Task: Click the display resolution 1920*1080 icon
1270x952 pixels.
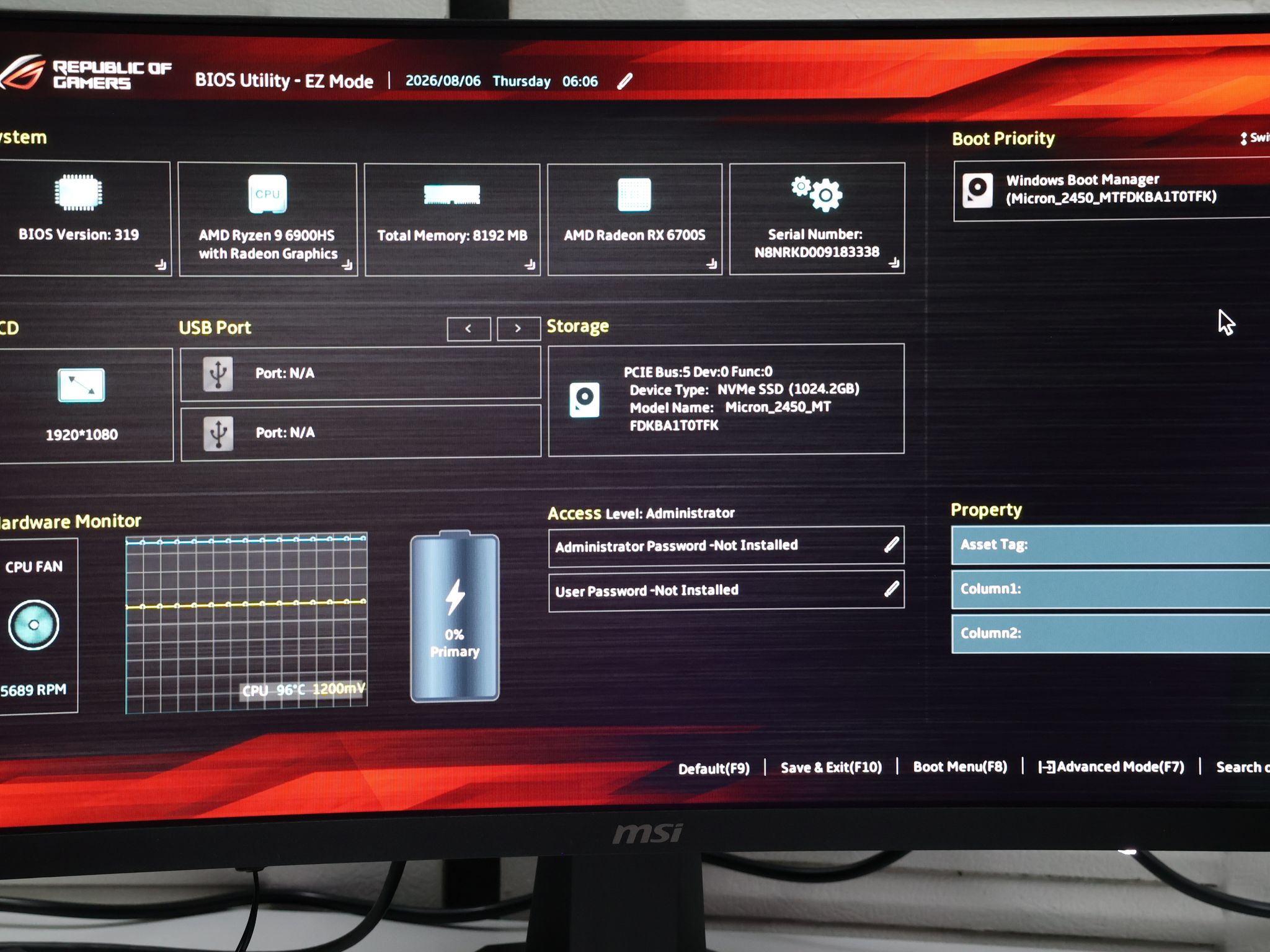Action: 81,385
